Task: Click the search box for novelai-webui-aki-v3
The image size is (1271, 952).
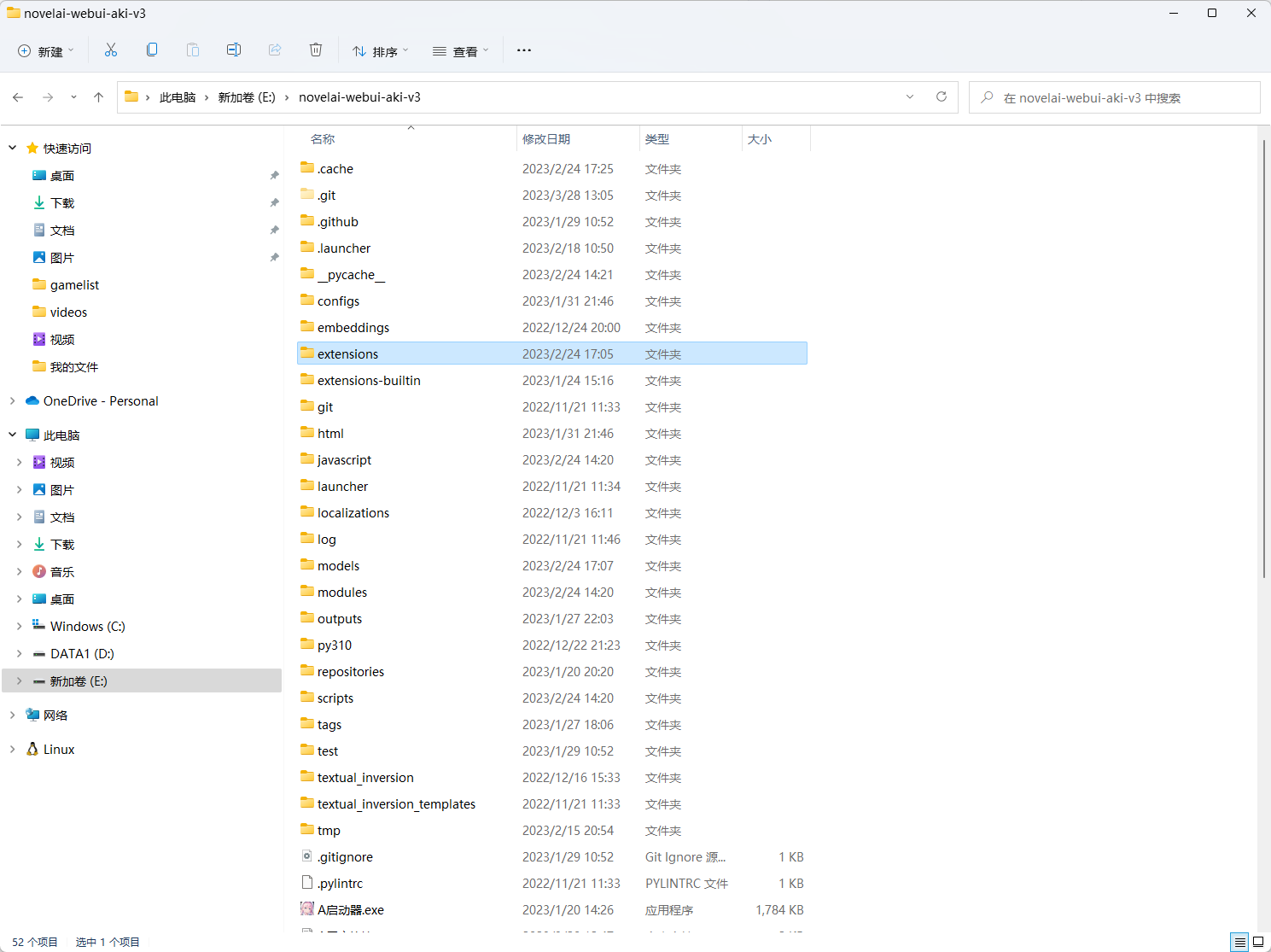Action: tap(1114, 97)
